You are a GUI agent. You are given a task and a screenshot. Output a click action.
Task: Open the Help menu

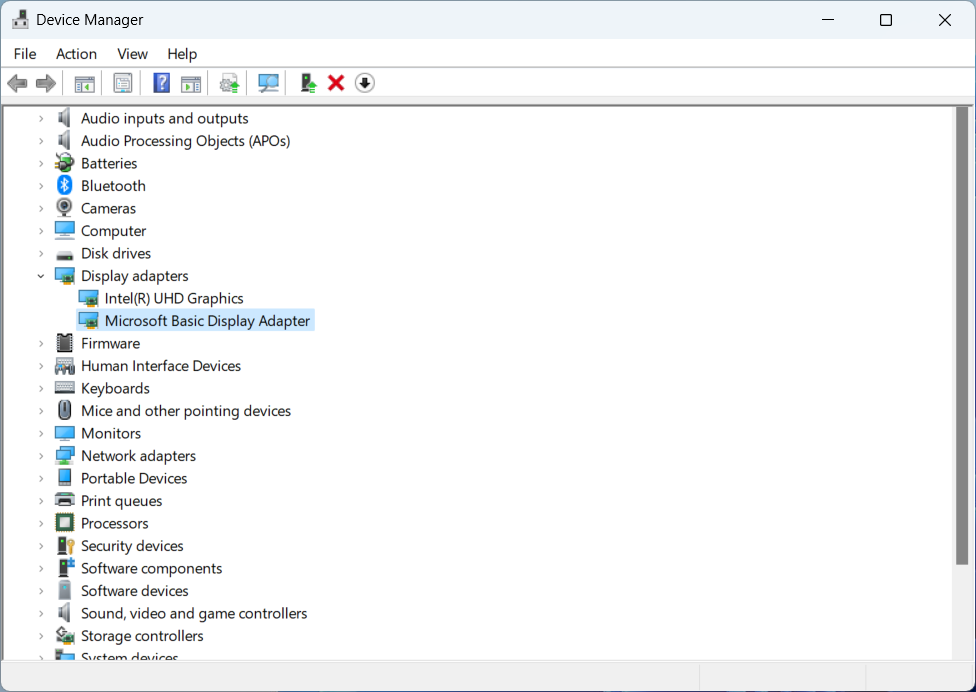point(182,54)
